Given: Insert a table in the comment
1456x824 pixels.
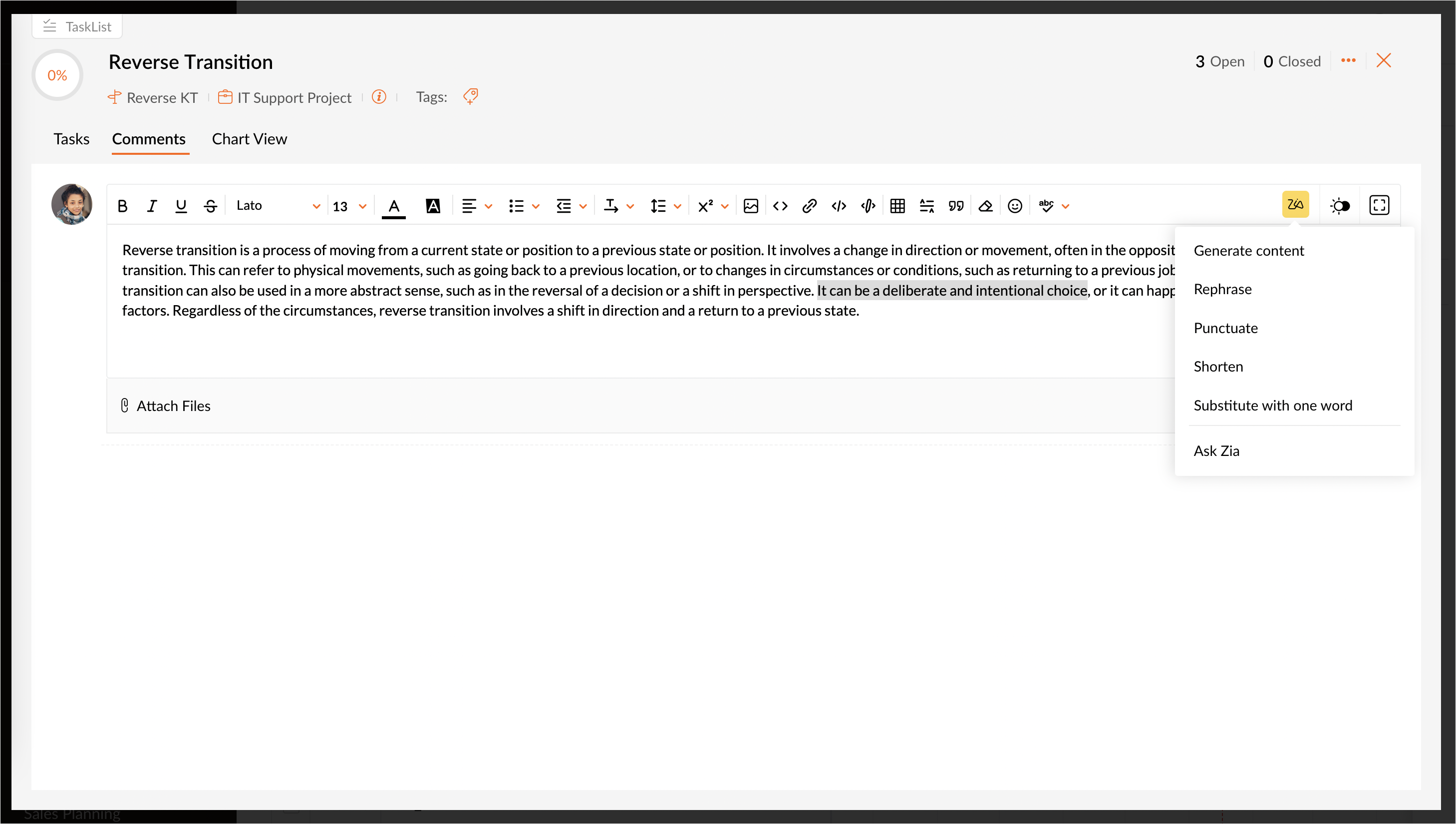Looking at the screenshot, I should [897, 206].
